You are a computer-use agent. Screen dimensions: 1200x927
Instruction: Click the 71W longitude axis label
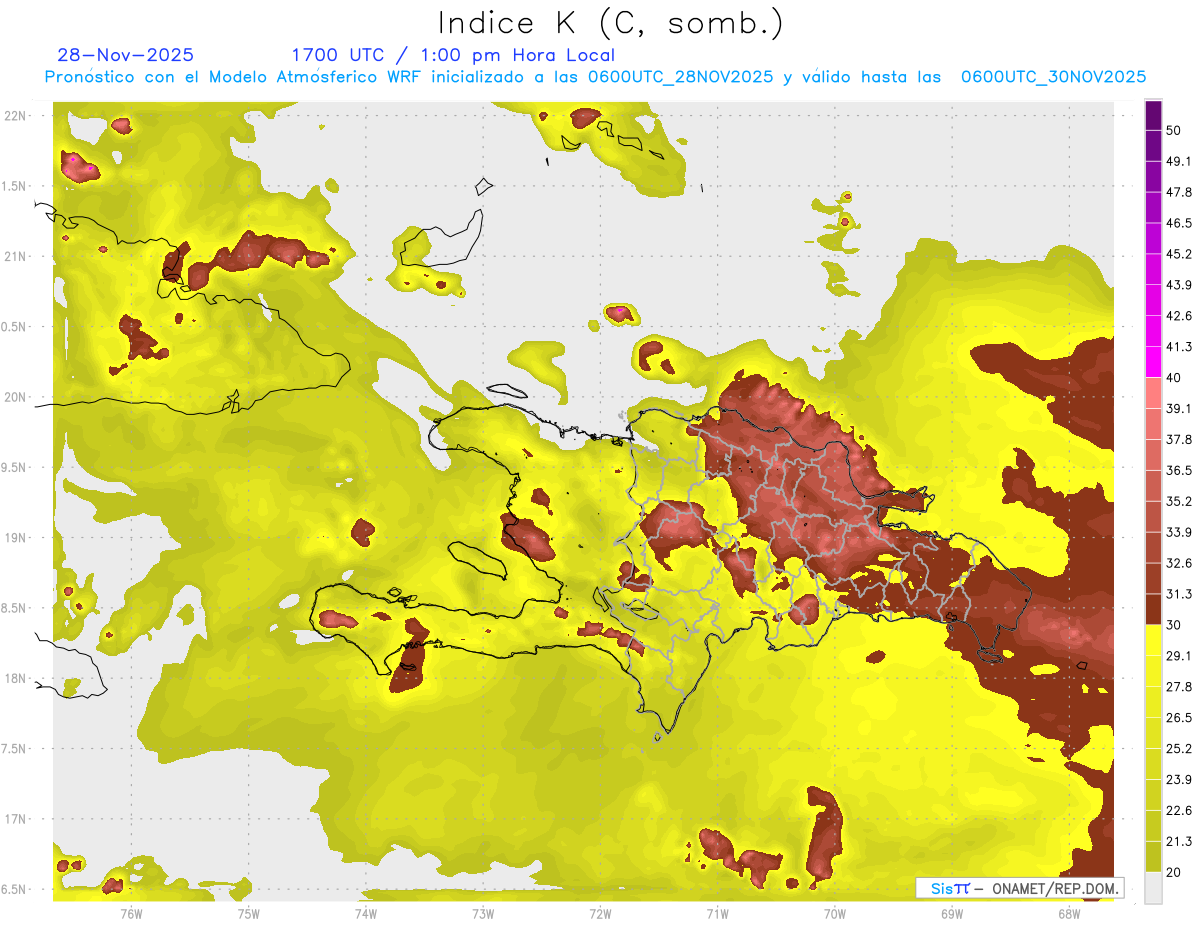(x=717, y=913)
